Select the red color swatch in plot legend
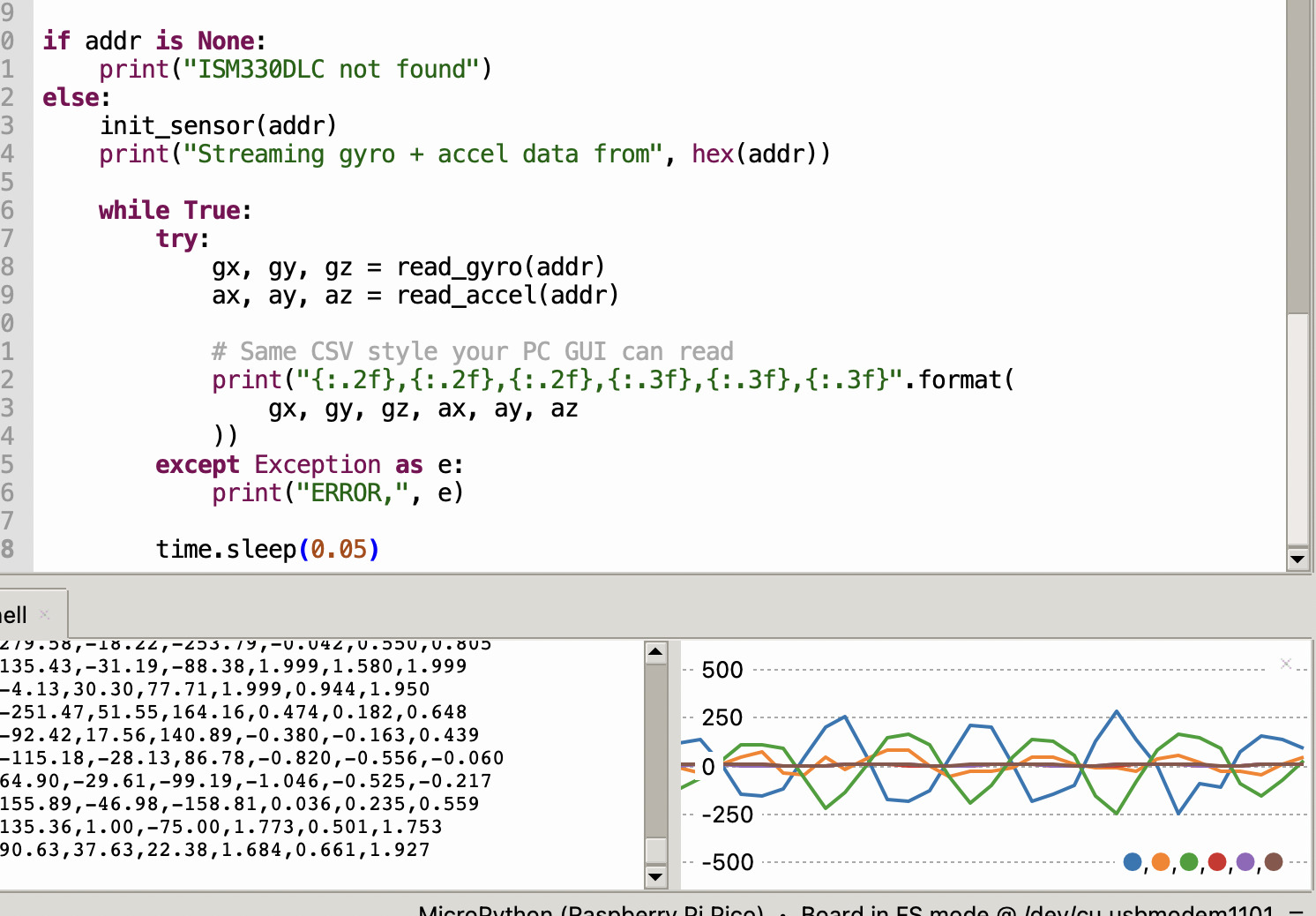The image size is (1316, 916). click(x=1216, y=862)
